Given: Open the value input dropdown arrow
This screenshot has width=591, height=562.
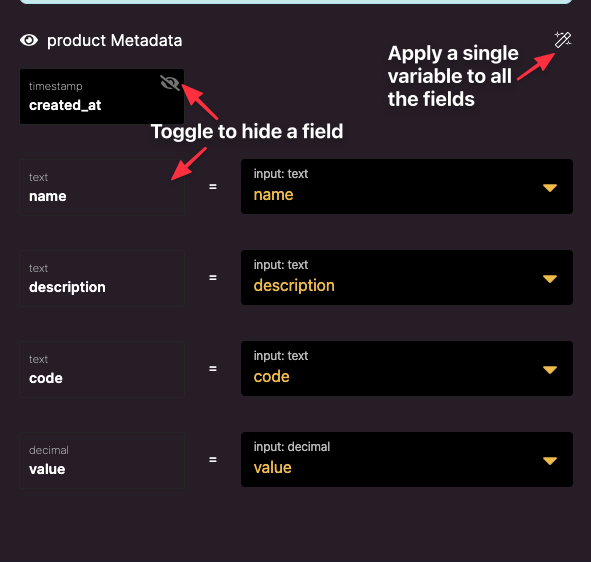Looking at the screenshot, I should pyautogui.click(x=550, y=461).
